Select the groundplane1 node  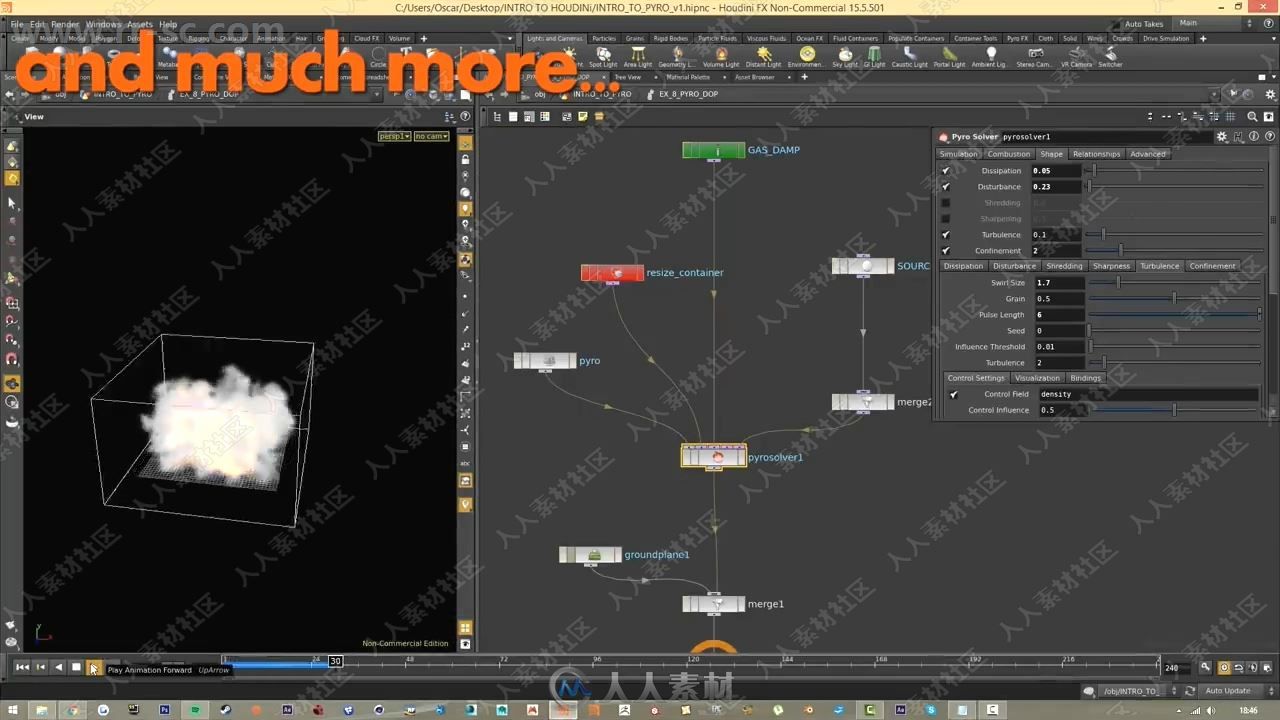(x=590, y=555)
